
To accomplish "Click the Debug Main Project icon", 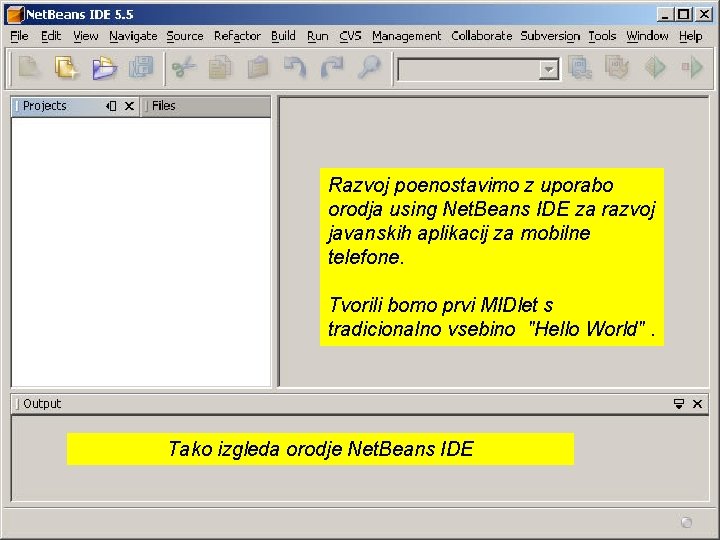I will pos(692,68).
